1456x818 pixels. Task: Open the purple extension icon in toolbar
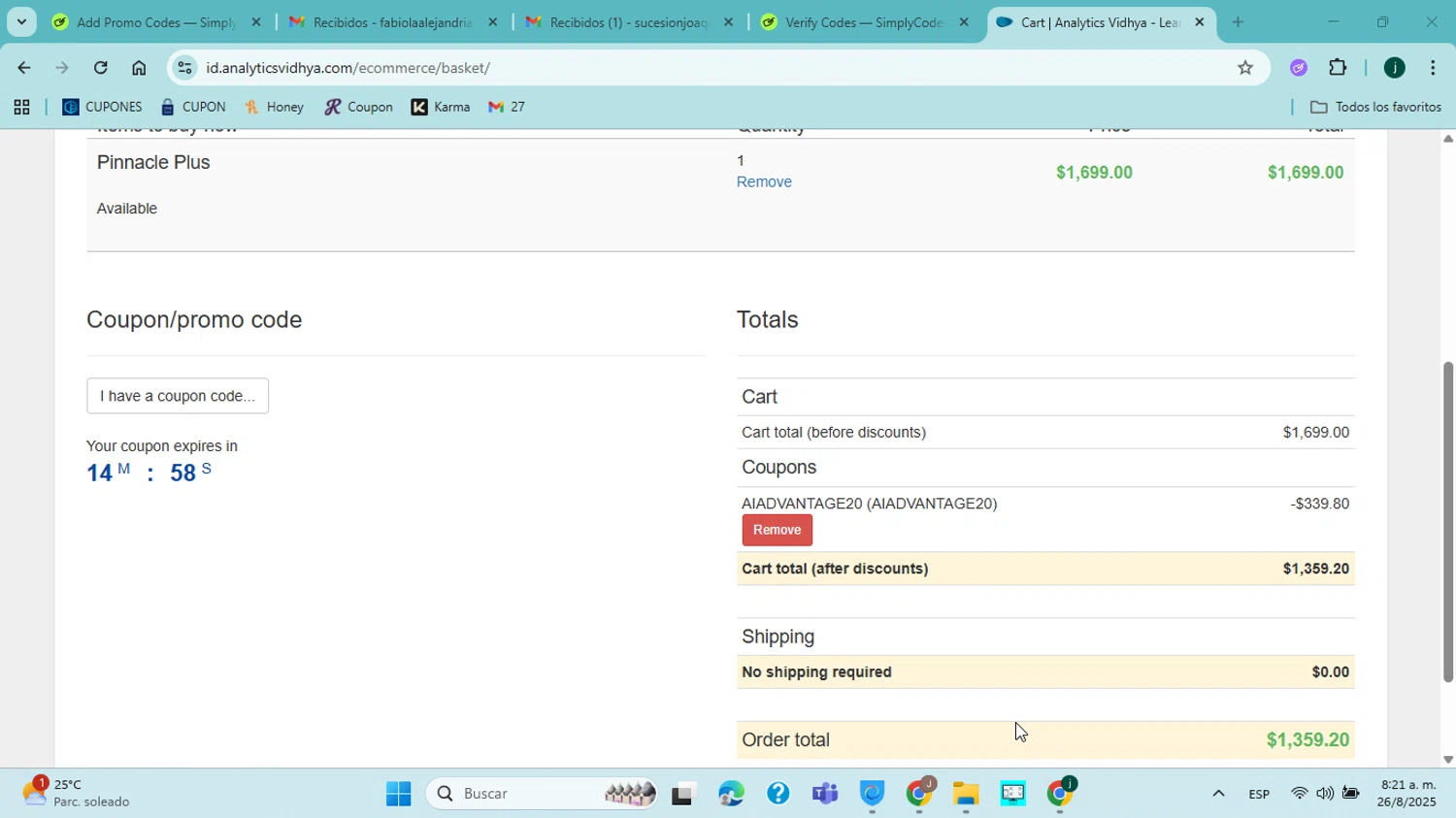coord(1299,68)
